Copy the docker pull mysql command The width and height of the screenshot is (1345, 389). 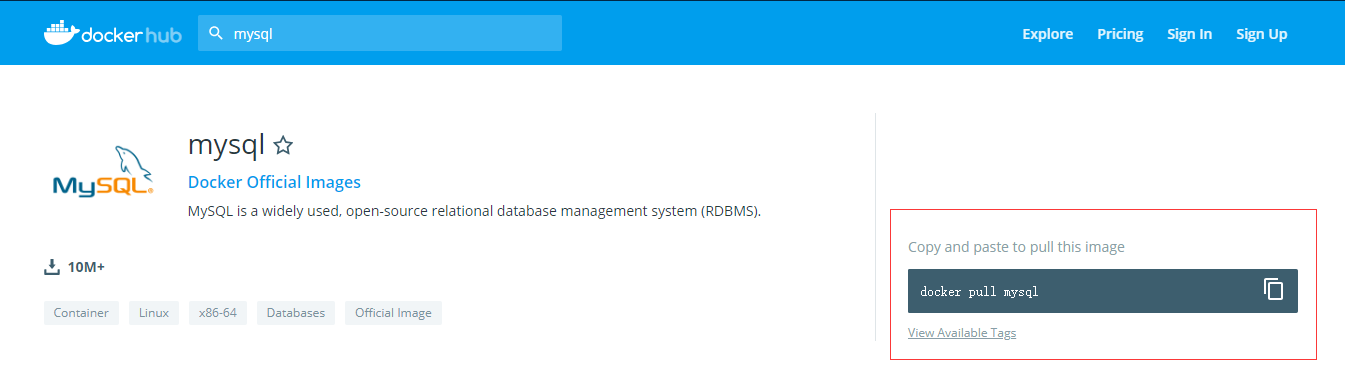coord(1273,290)
